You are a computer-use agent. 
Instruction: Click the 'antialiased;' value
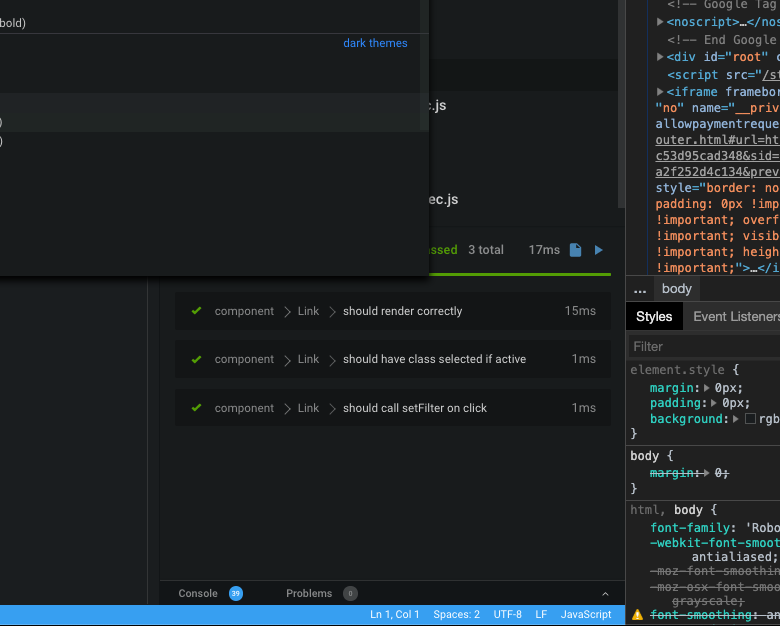(734, 557)
